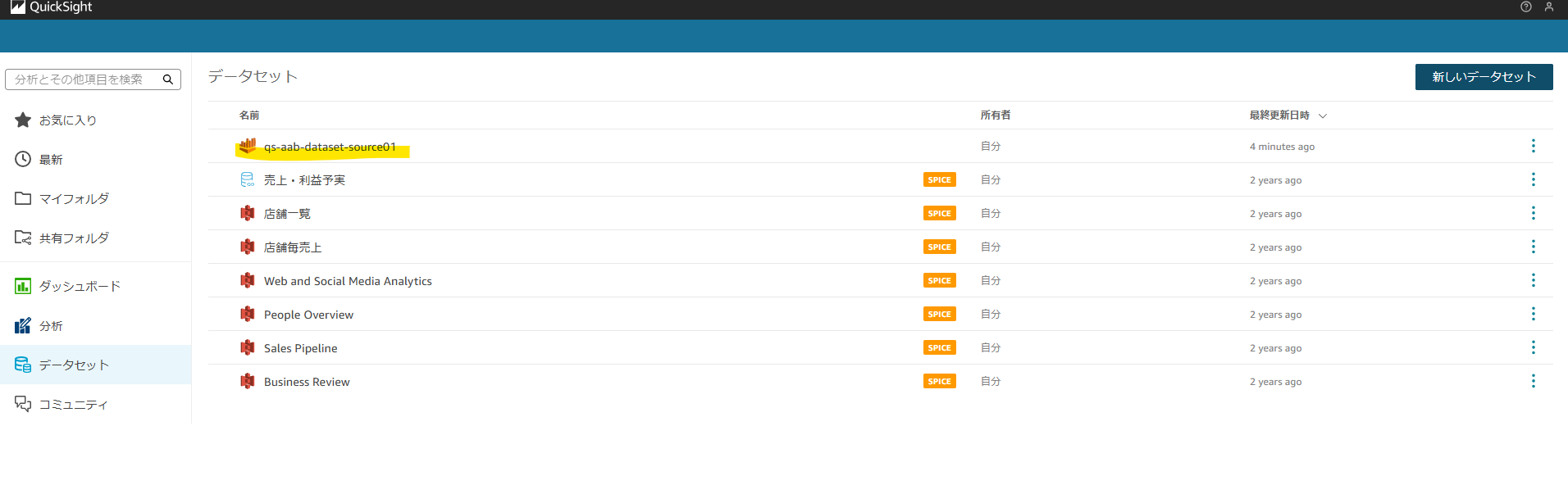Click the QuickSight logo icon
1568x485 pixels.
(18, 7)
